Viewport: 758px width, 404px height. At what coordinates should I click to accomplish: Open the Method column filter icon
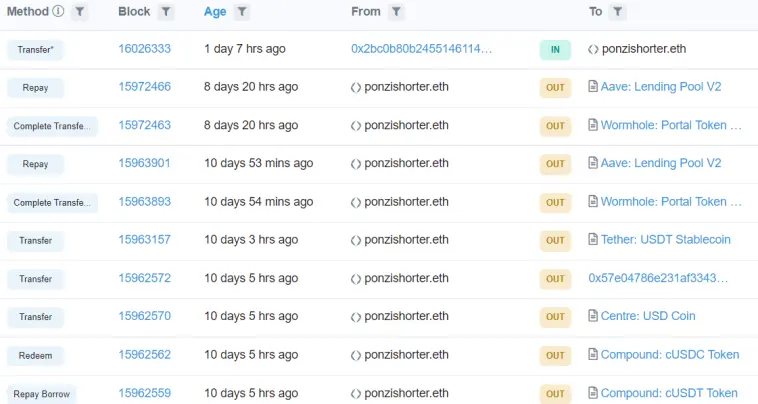pos(80,12)
